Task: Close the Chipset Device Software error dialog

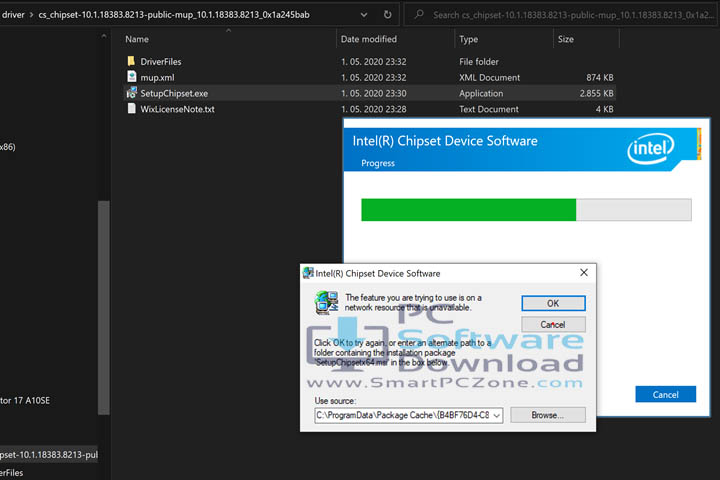Action: [584, 273]
